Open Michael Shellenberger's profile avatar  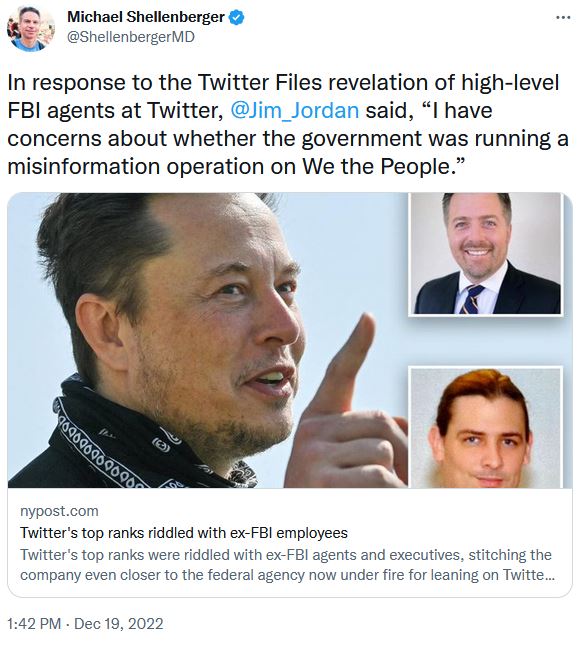pyautogui.click(x=29, y=28)
